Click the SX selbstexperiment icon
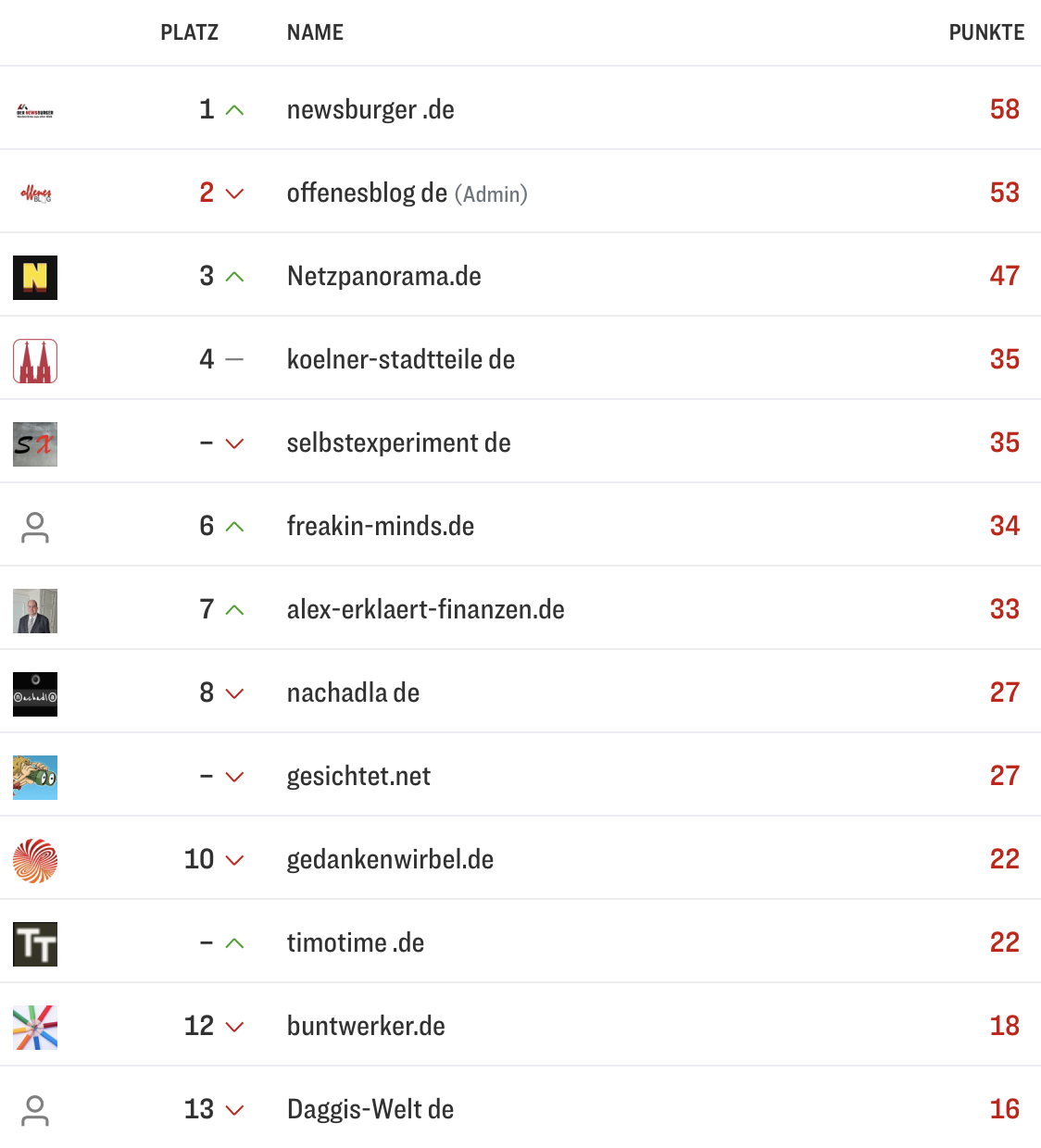 (34, 443)
